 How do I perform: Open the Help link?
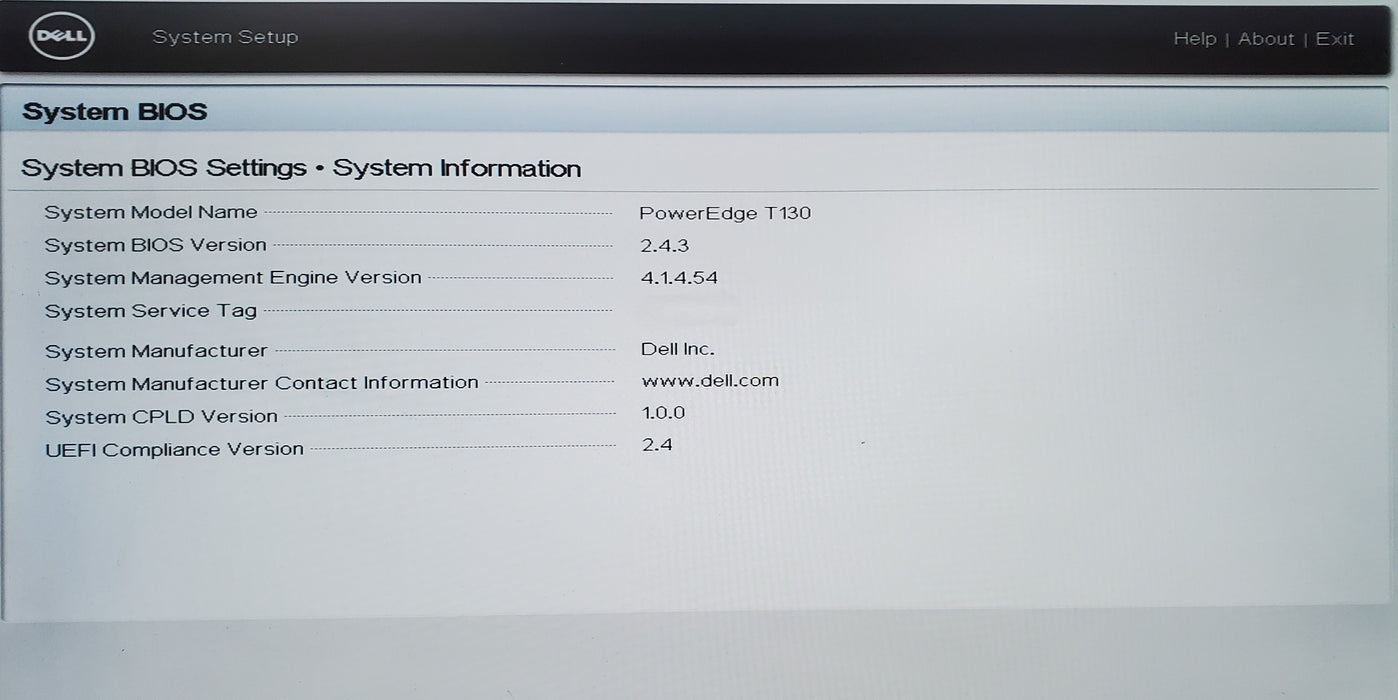click(x=1195, y=38)
